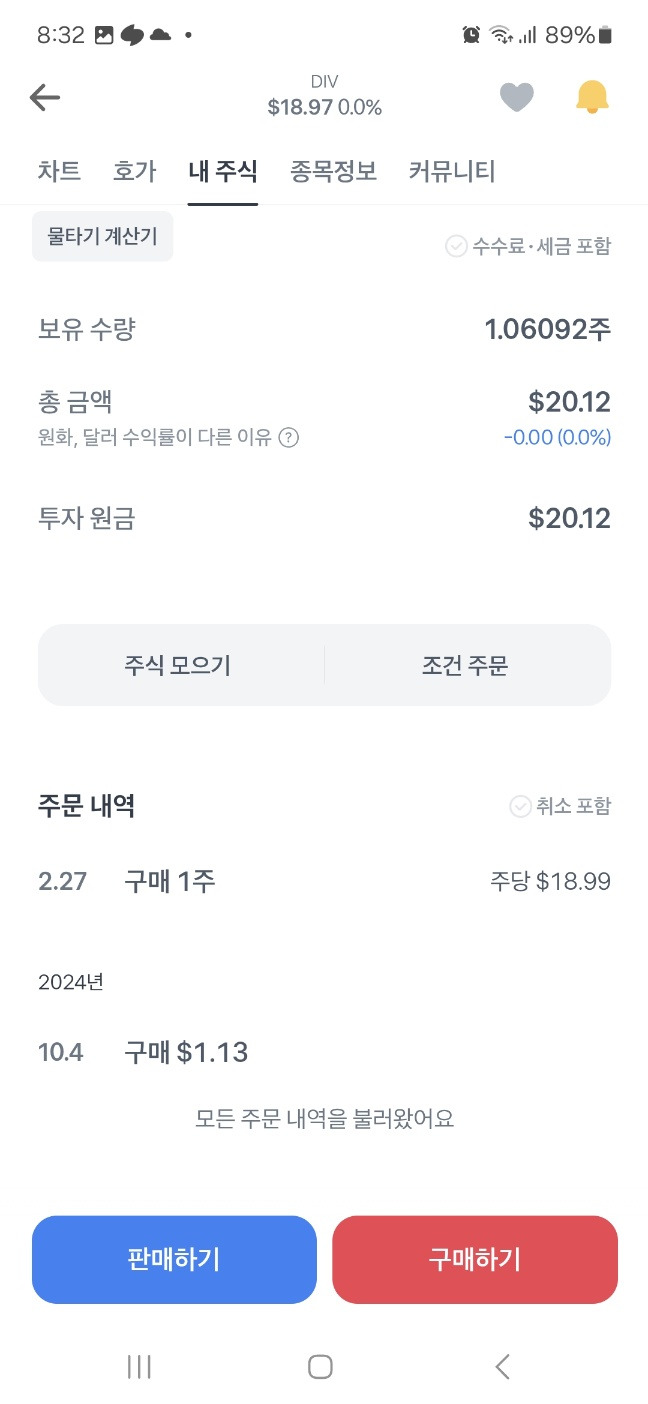Switch to the 차트 tab
Screen dimensions: 648x1404
[59, 171]
